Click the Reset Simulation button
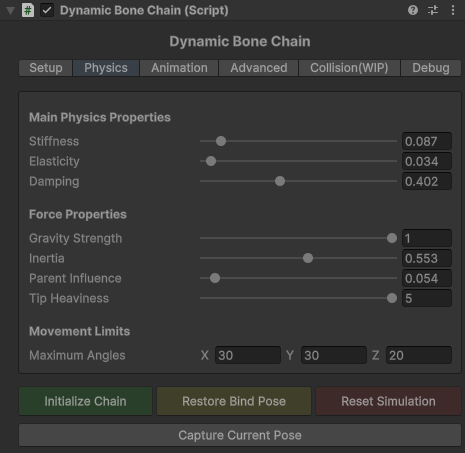Viewport: 465px width, 453px height. pyautogui.click(x=389, y=401)
